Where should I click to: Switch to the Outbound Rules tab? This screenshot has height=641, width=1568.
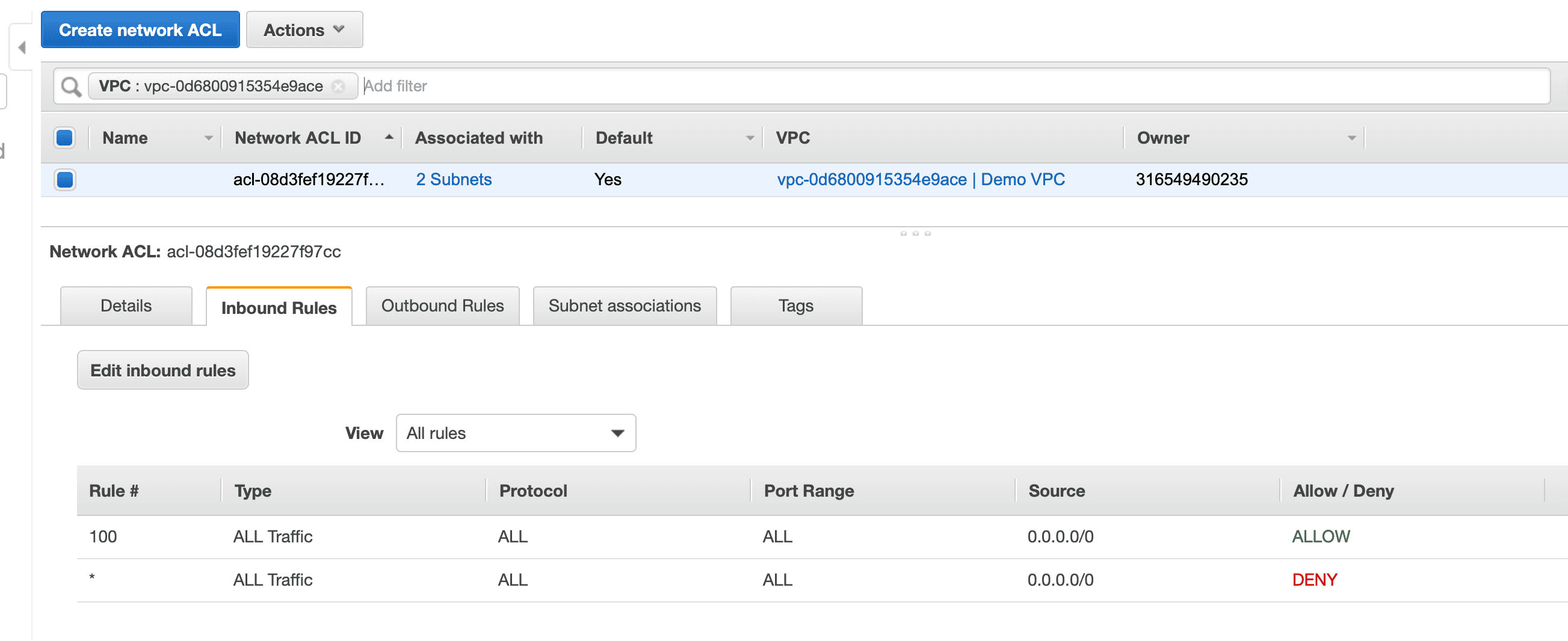(x=442, y=306)
